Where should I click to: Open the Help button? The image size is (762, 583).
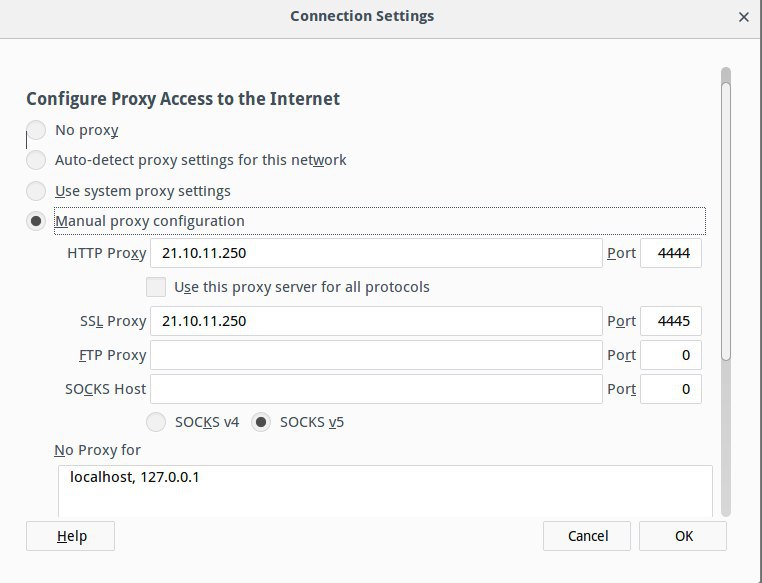70,536
